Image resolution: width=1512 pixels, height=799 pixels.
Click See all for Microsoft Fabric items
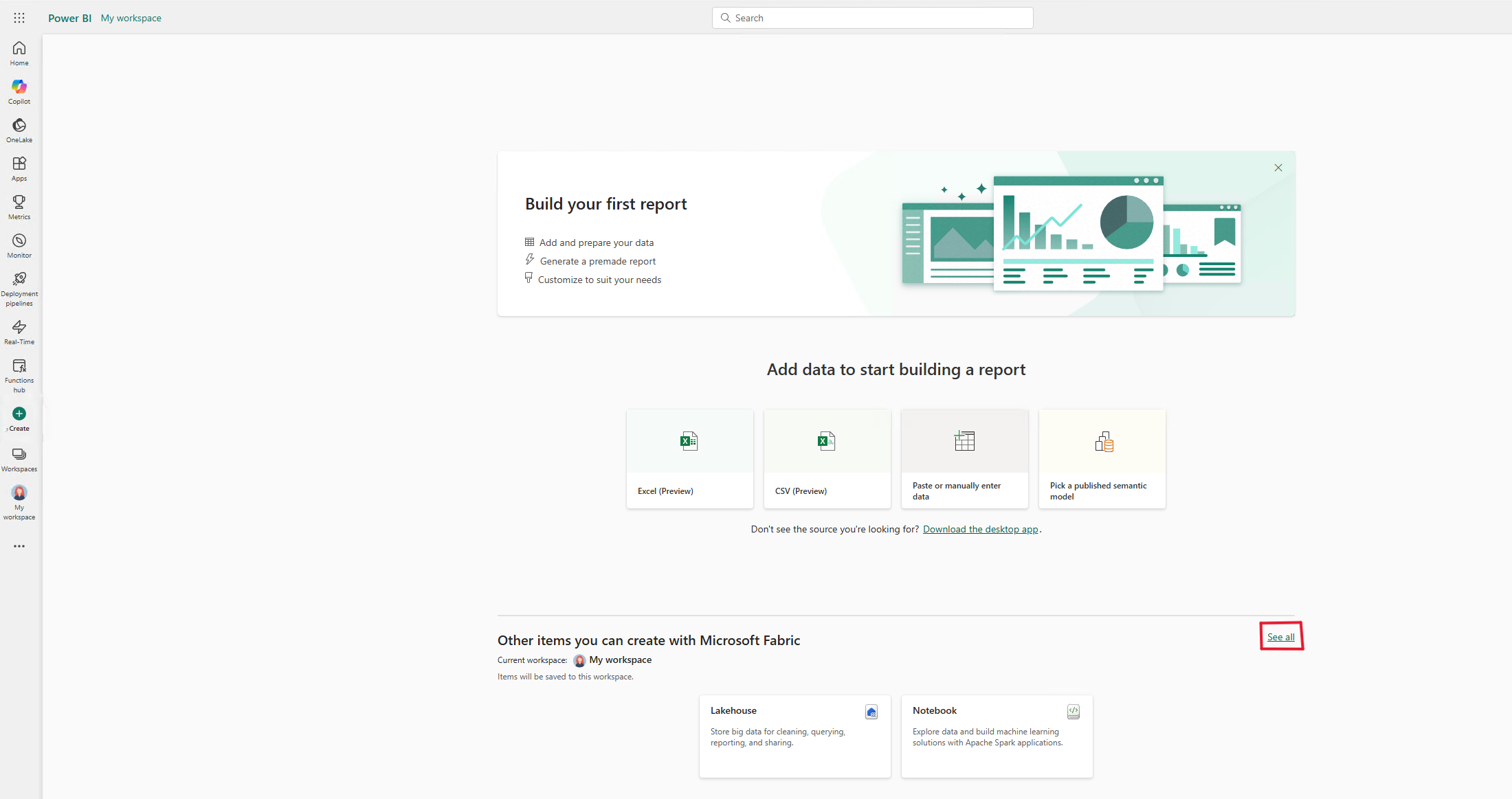pos(1281,637)
